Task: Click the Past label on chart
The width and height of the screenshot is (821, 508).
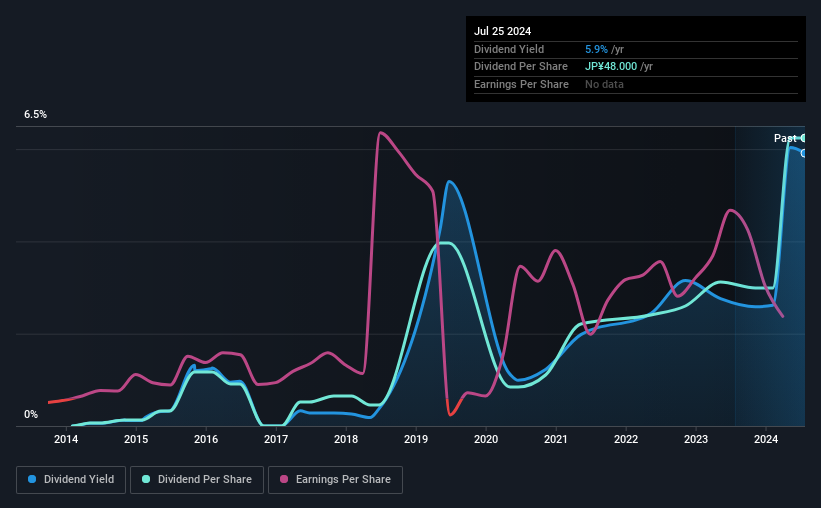Action: tap(785, 138)
